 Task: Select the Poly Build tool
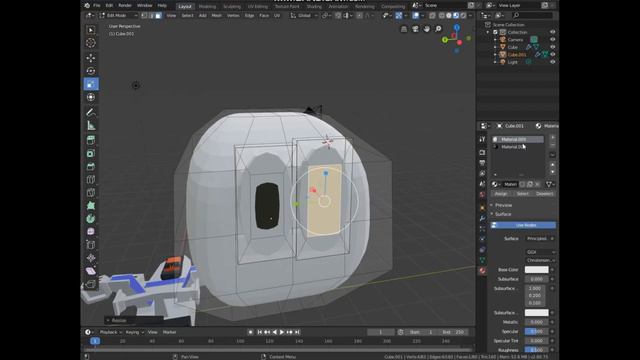point(91,205)
